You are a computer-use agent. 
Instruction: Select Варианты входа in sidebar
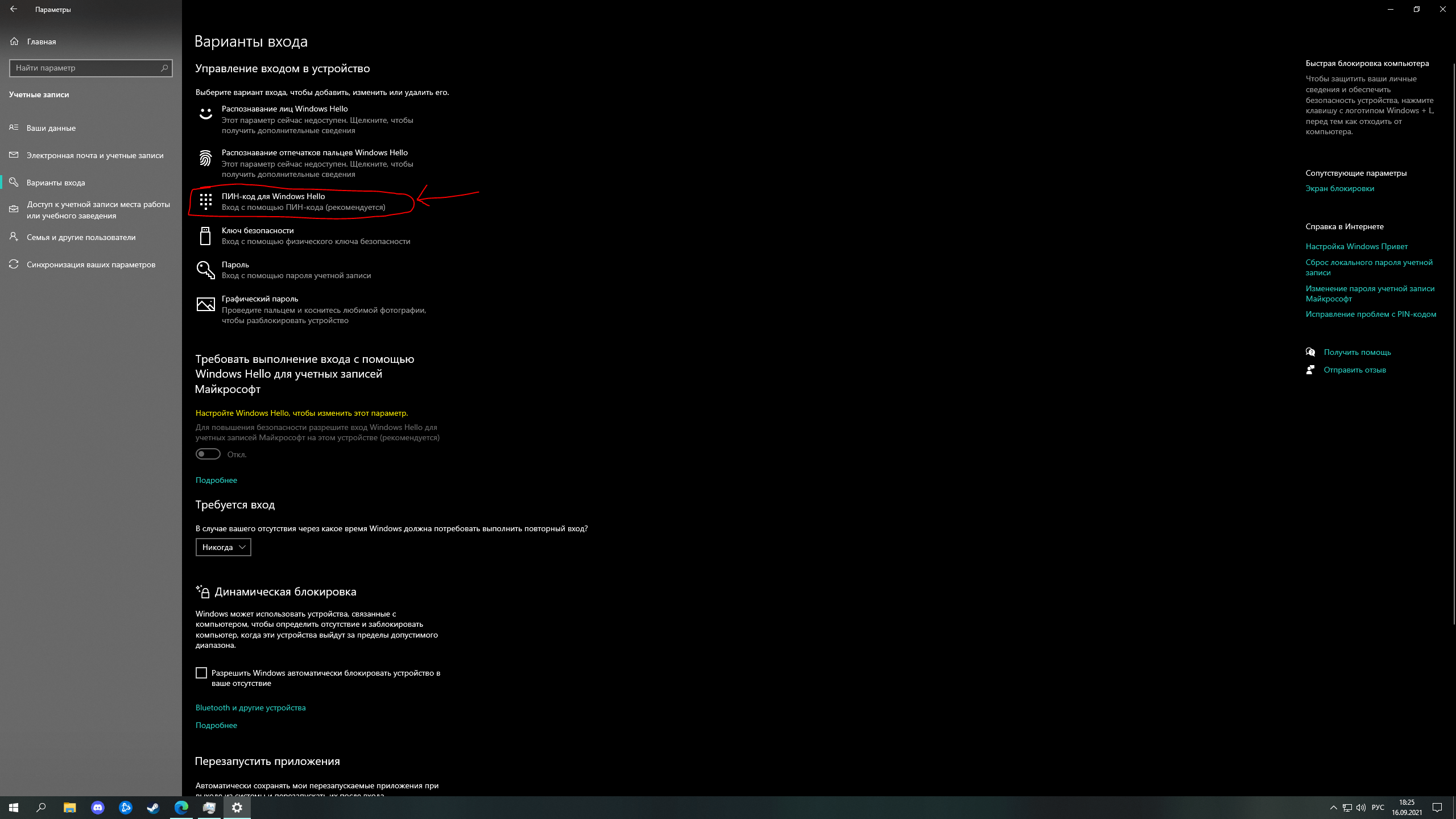91,183
